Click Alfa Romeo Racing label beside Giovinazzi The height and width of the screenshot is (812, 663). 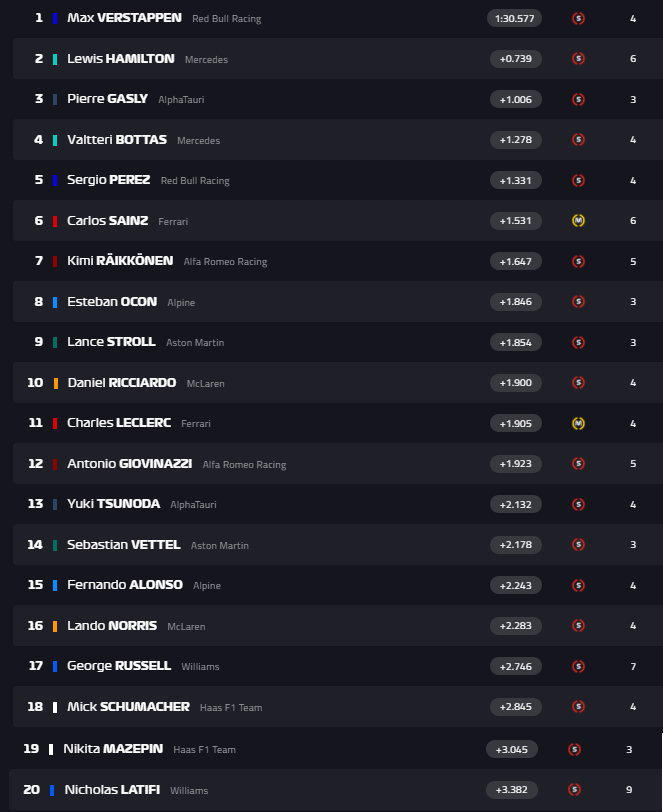[244, 465]
